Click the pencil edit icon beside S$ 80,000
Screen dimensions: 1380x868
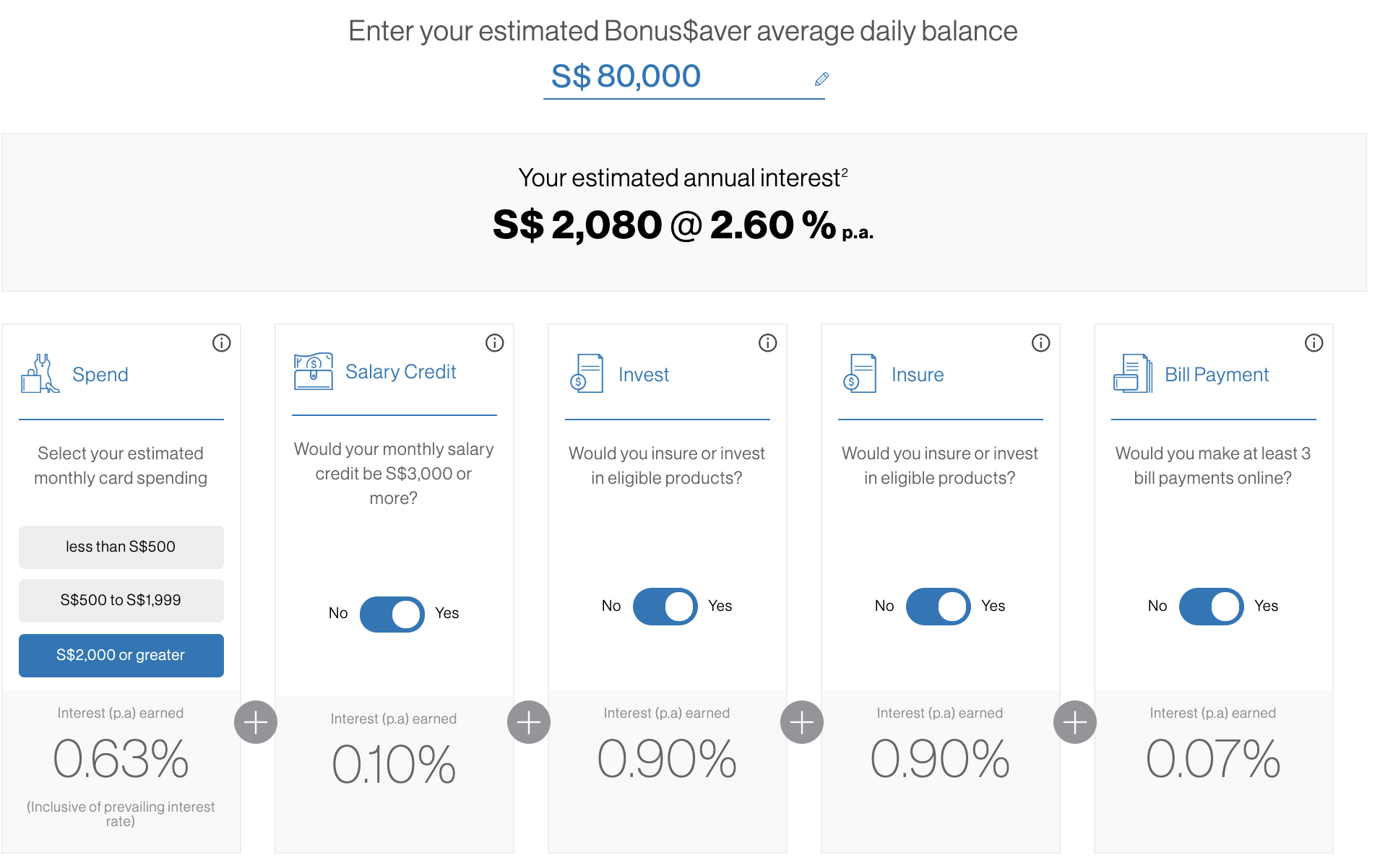[821, 79]
